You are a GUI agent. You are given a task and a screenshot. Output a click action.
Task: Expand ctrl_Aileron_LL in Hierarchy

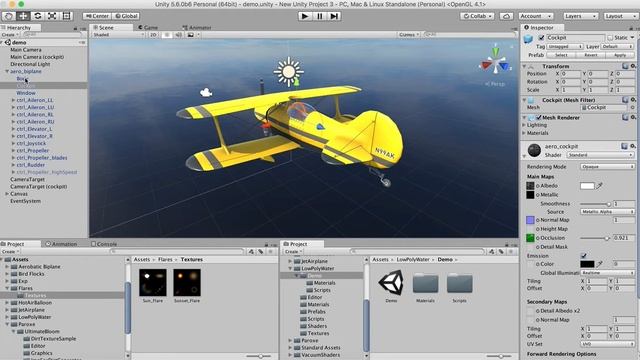(x=13, y=100)
